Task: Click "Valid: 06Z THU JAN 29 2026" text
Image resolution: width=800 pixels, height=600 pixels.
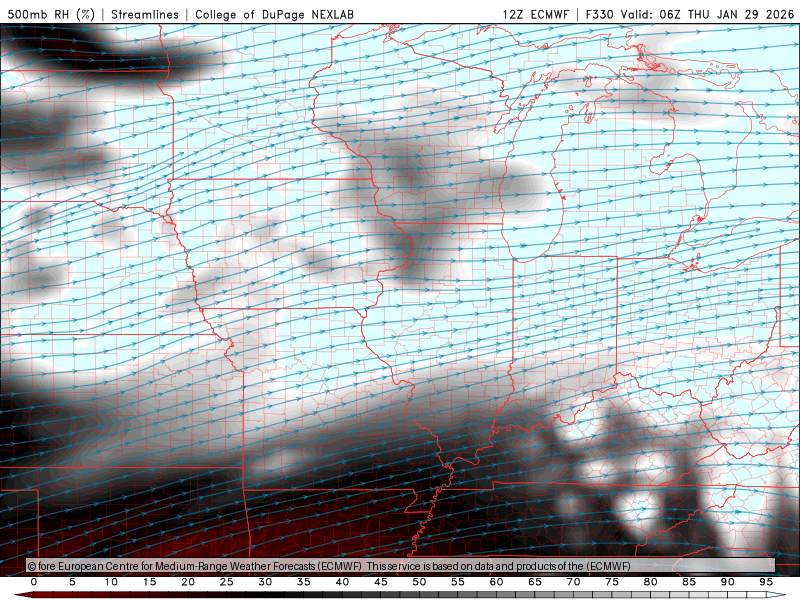Action: (x=707, y=14)
